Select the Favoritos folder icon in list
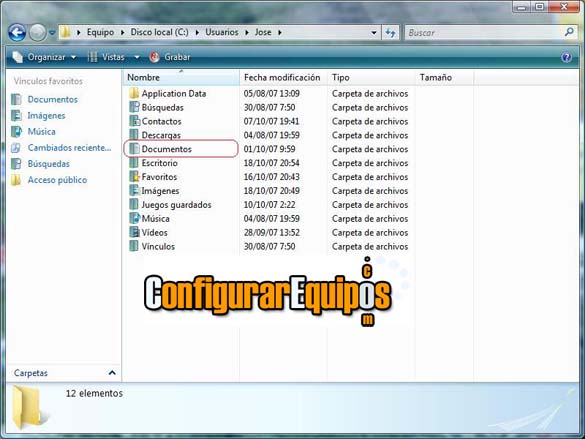Image resolution: width=585 pixels, height=439 pixels. click(x=134, y=176)
